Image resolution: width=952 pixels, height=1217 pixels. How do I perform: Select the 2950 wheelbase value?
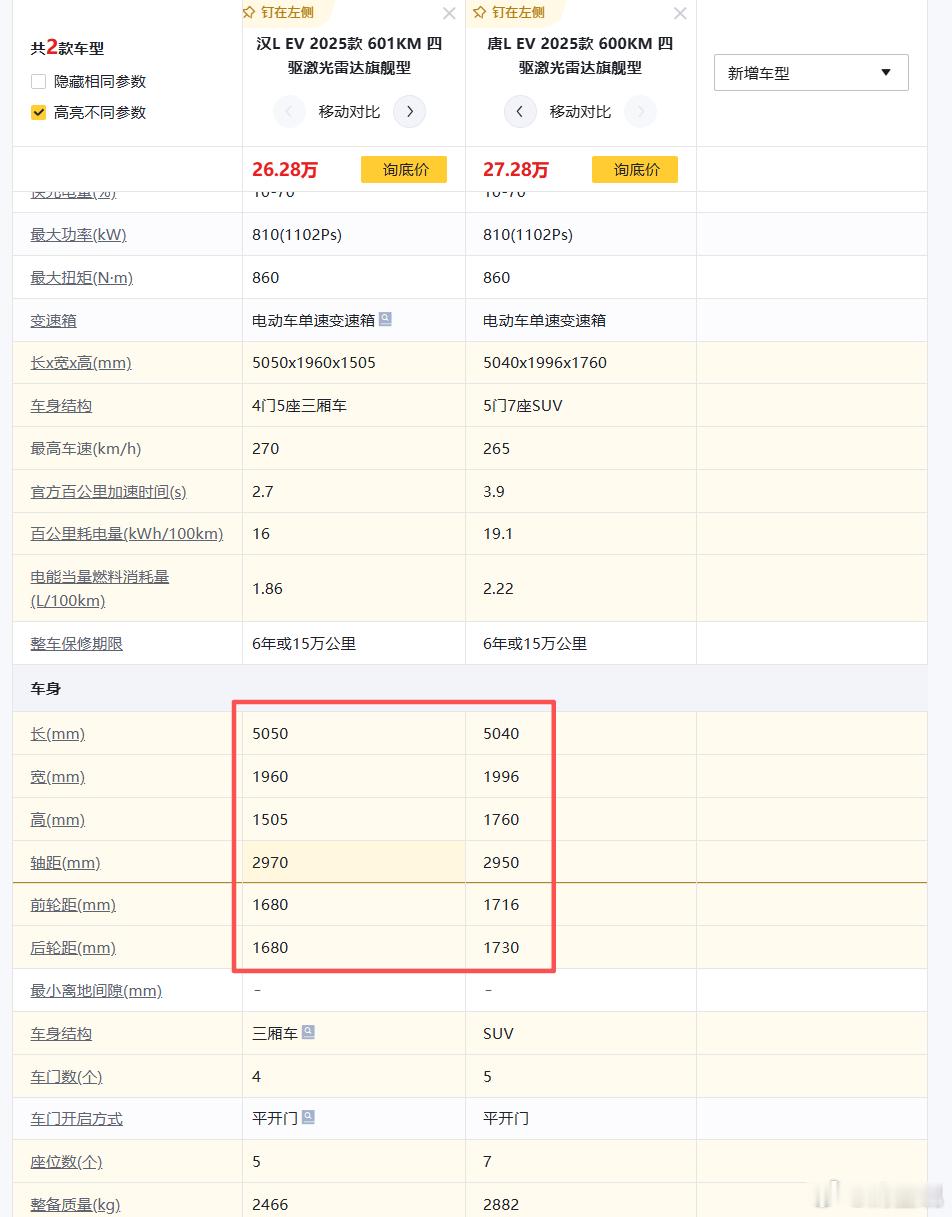[x=501, y=863]
